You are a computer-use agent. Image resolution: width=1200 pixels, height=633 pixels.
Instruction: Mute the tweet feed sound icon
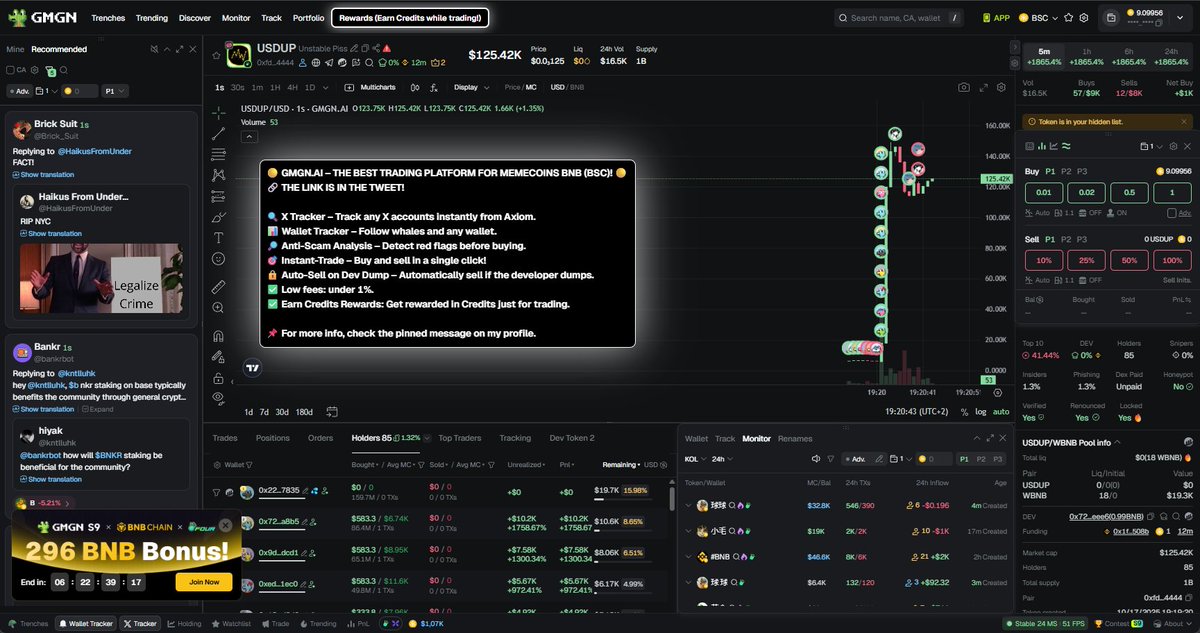pos(153,49)
